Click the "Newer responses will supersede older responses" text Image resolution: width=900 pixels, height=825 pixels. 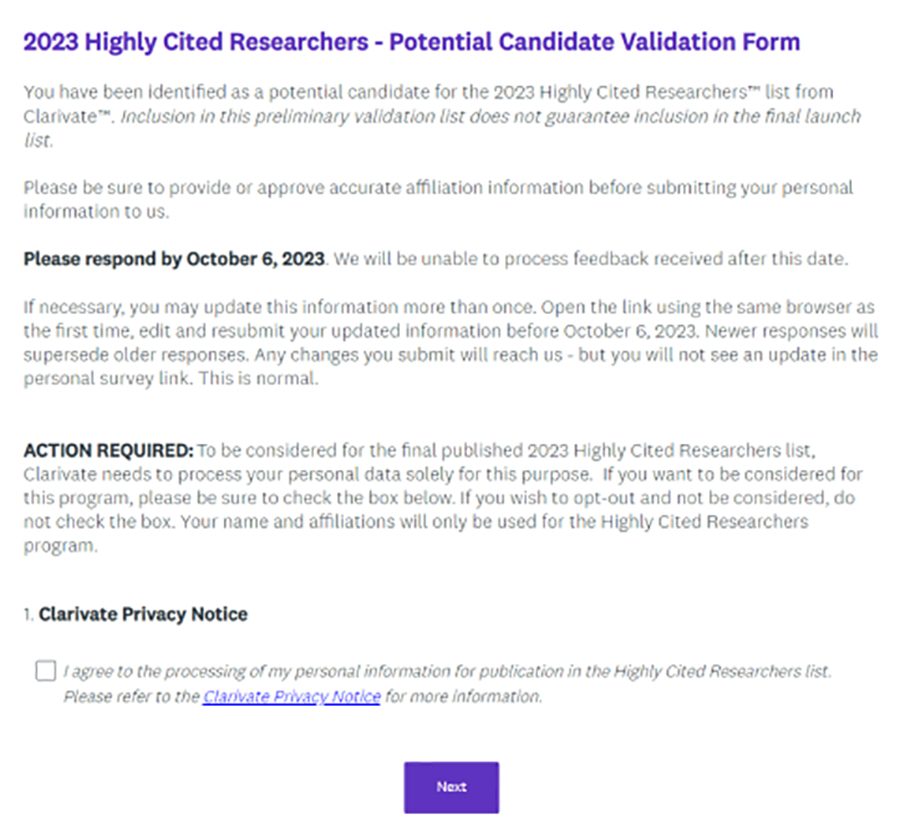tap(451, 343)
